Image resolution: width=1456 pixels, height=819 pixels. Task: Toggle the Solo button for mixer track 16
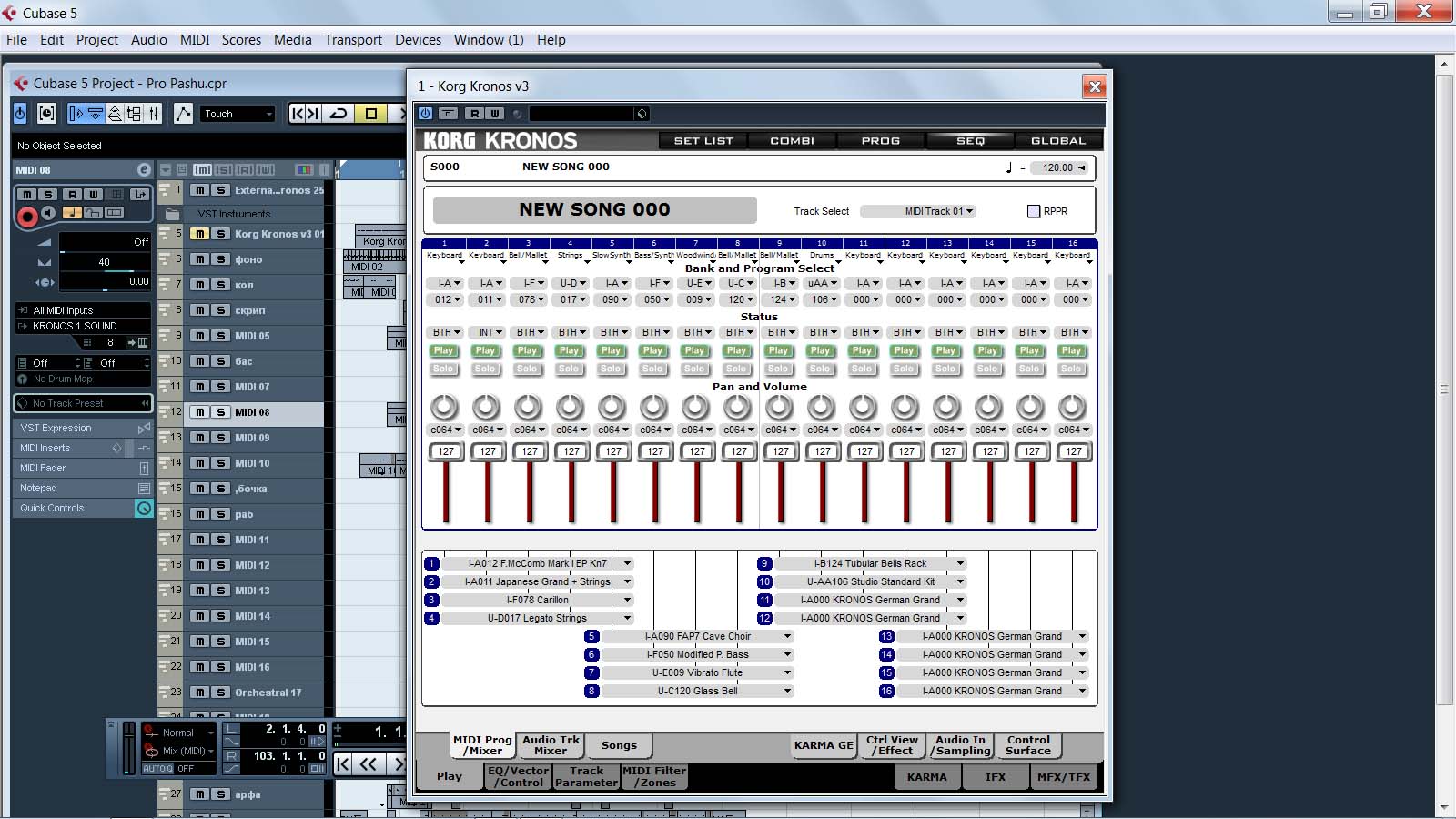tap(1071, 369)
